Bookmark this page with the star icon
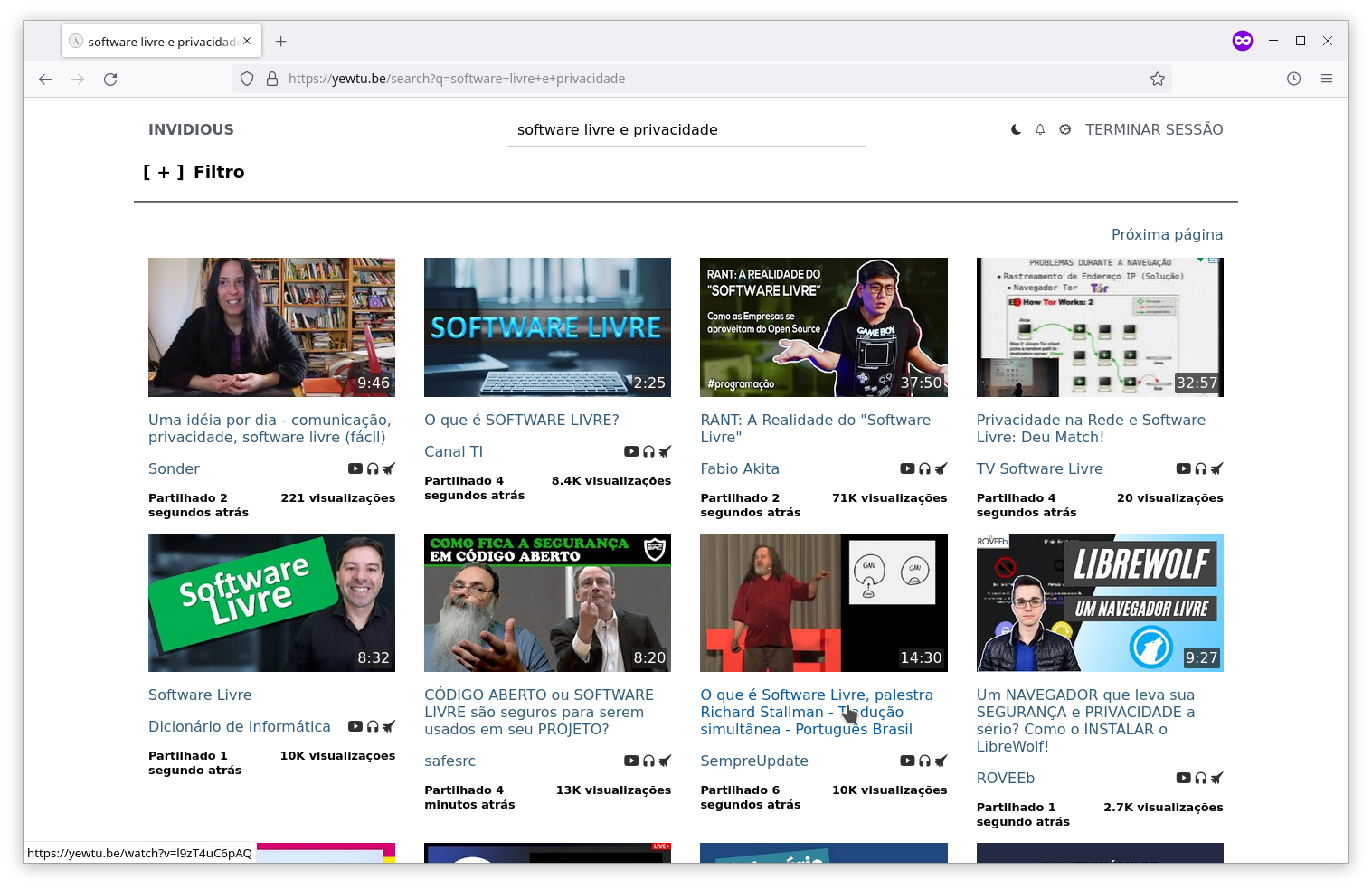This screenshot has width=1372, height=889. [x=1157, y=79]
